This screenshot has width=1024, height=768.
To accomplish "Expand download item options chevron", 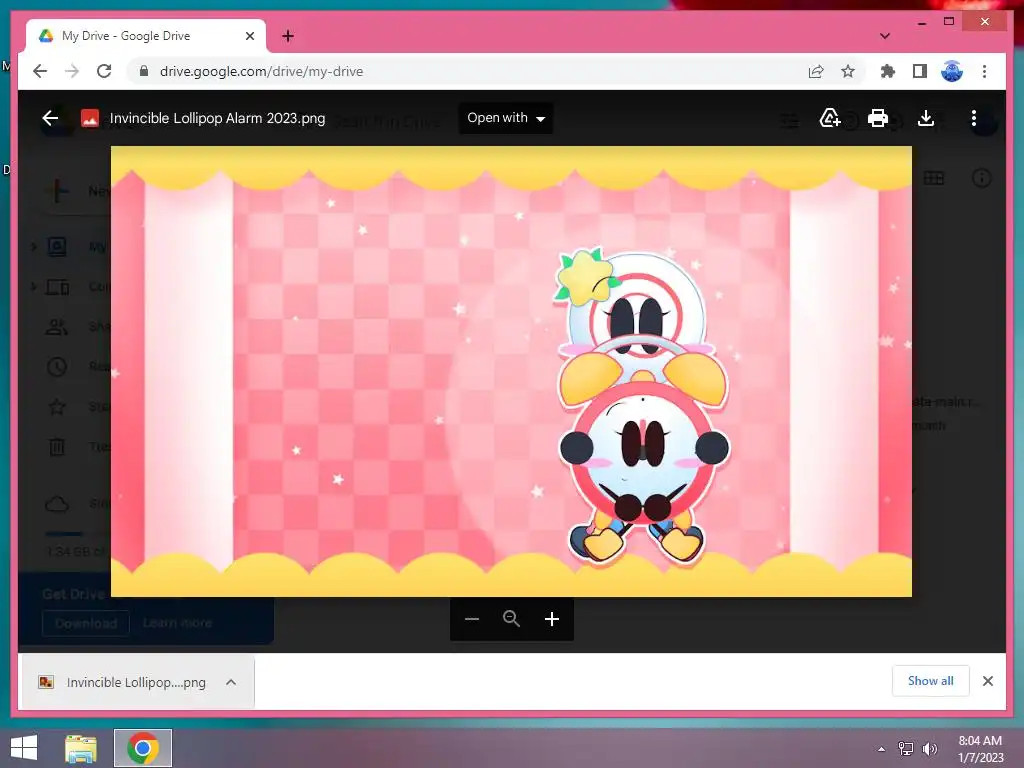I will tap(231, 682).
